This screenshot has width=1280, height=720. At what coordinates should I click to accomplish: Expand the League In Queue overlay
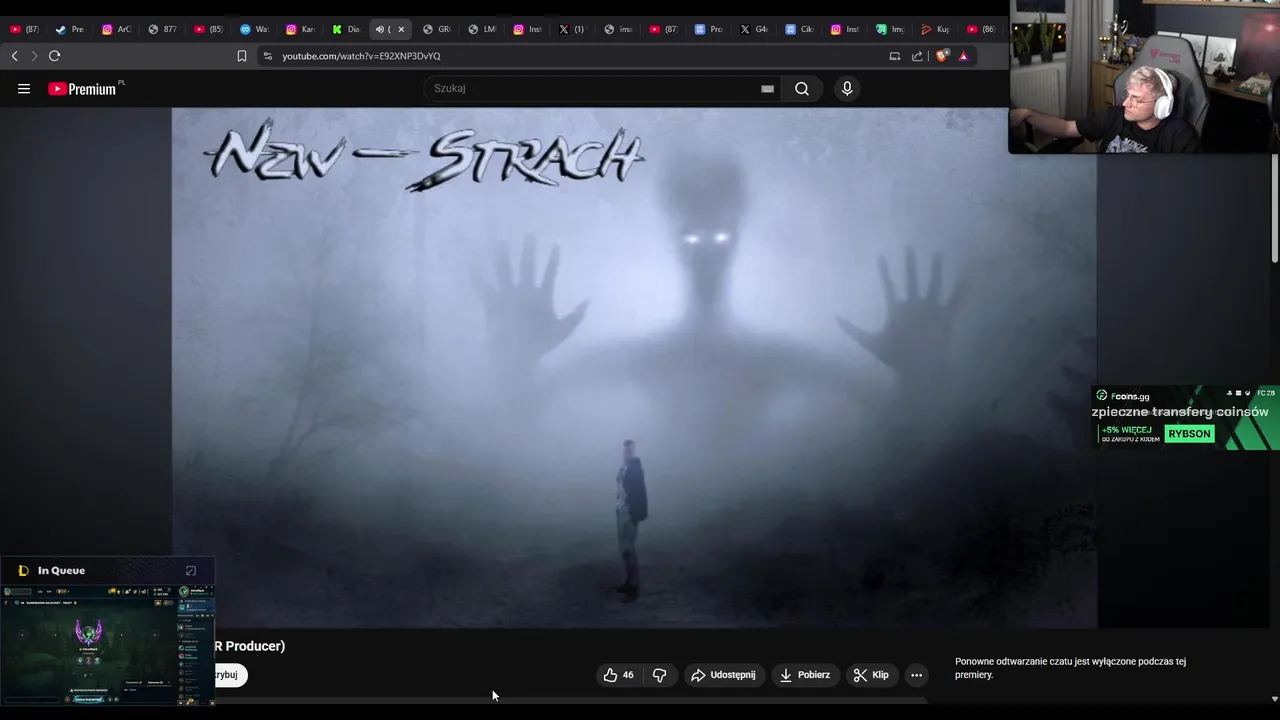[191, 571]
